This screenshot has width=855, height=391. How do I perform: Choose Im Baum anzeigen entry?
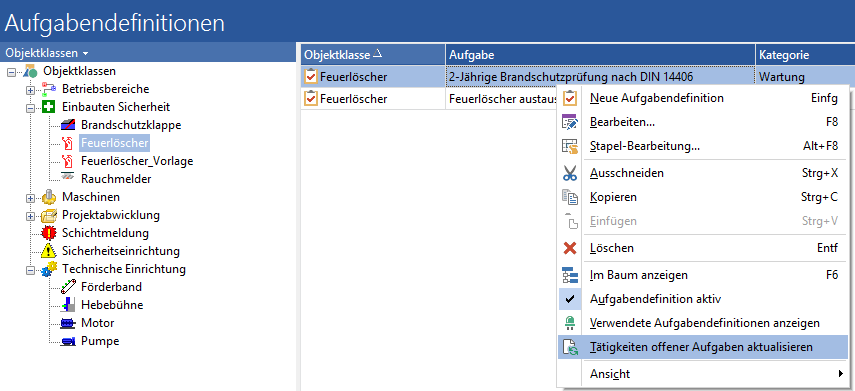[703, 275]
